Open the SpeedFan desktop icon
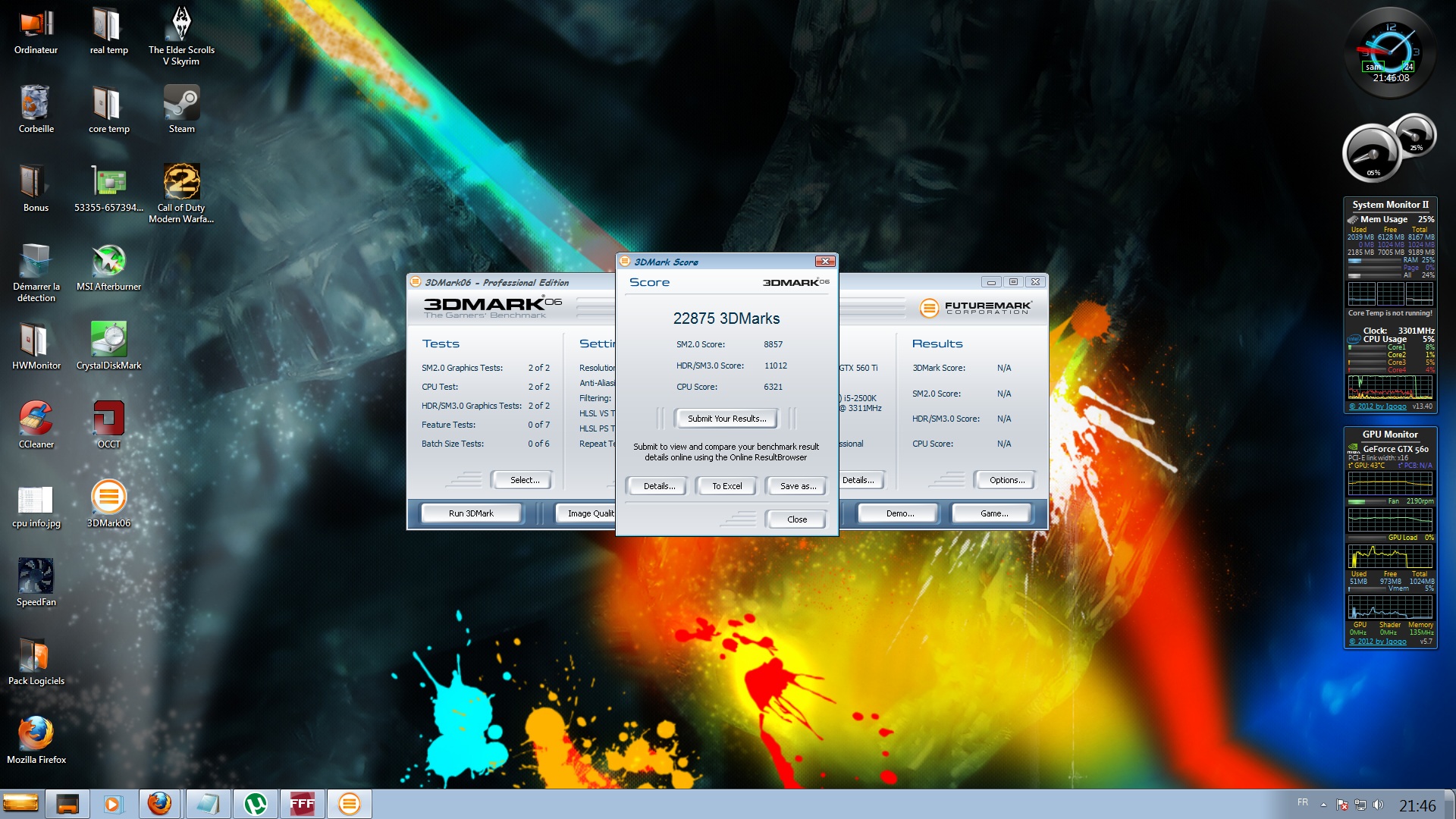This screenshot has height=819, width=1456. coord(36,578)
